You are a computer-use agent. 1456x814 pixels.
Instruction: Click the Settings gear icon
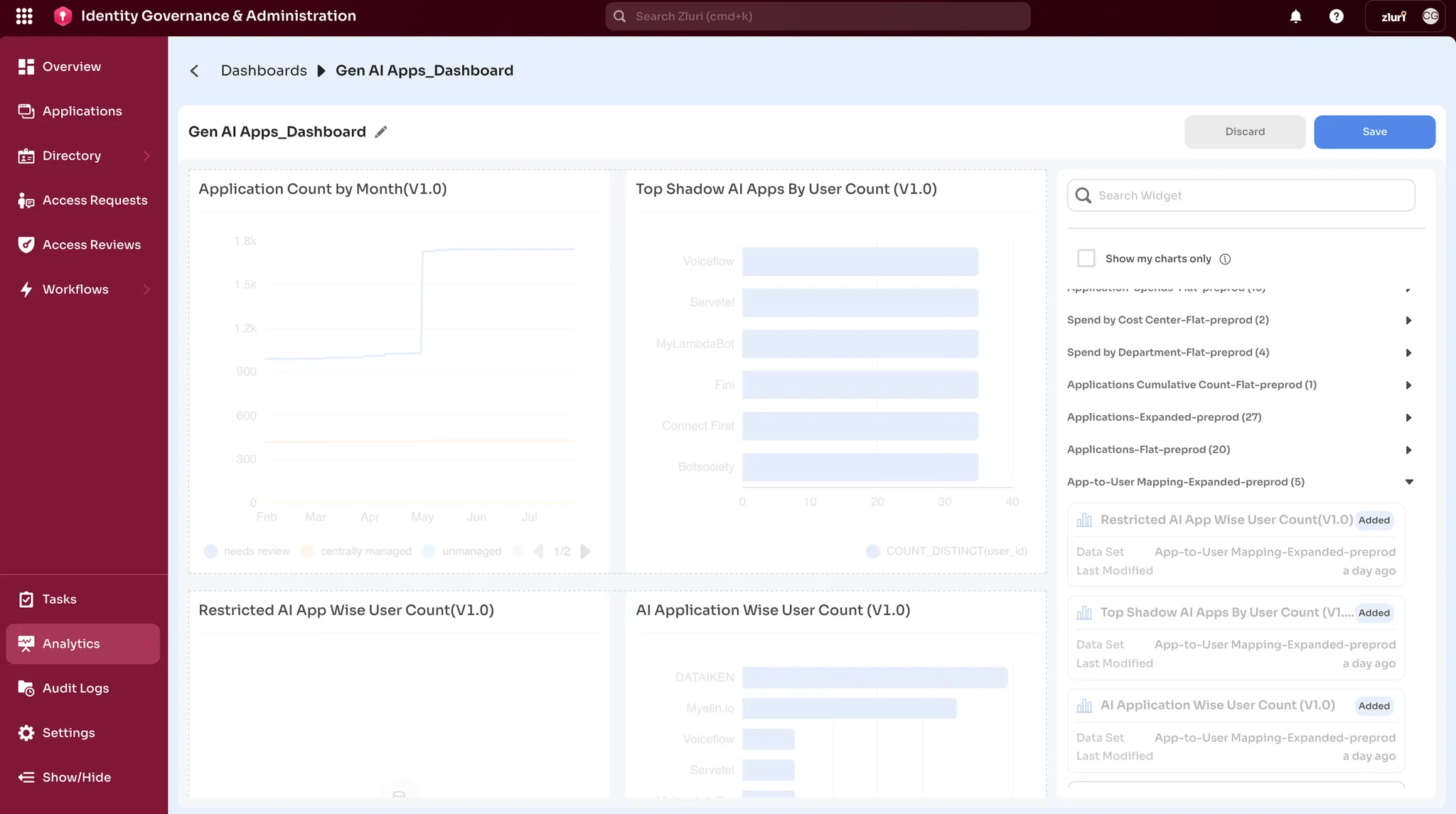point(26,733)
